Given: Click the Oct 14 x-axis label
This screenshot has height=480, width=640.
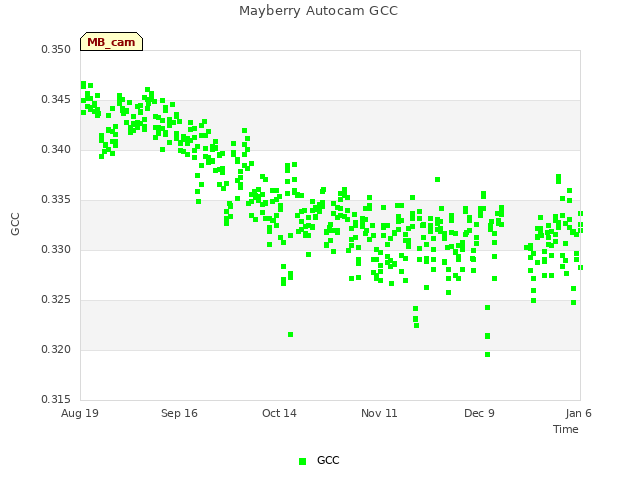Looking at the screenshot, I should 279,413.
